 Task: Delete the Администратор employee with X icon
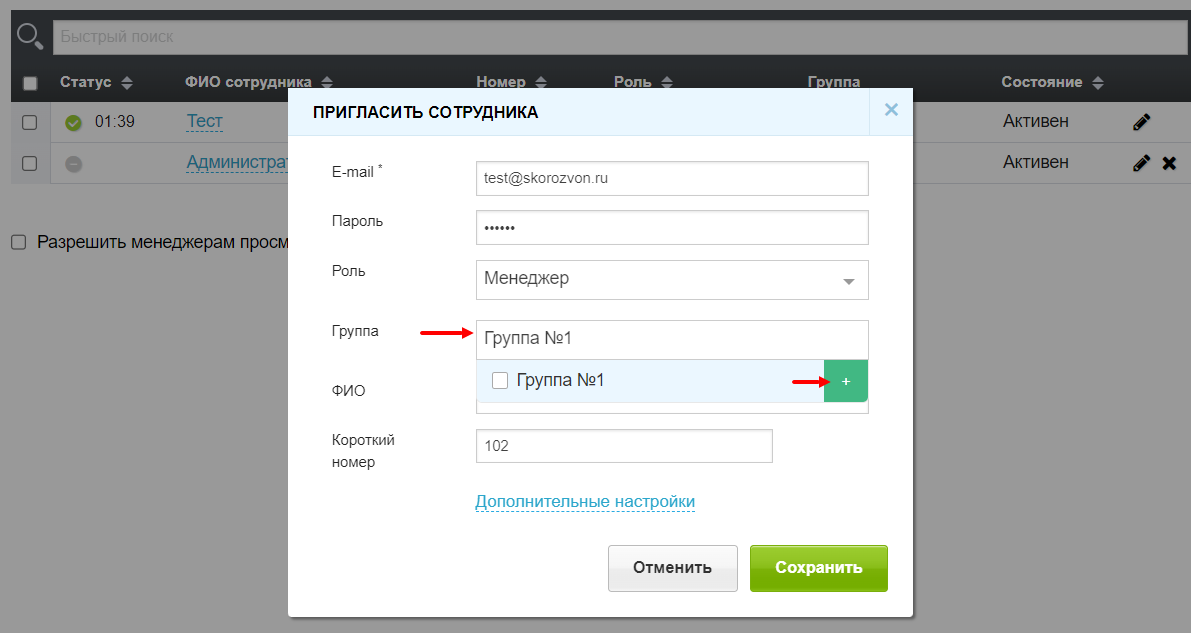pos(1169,163)
